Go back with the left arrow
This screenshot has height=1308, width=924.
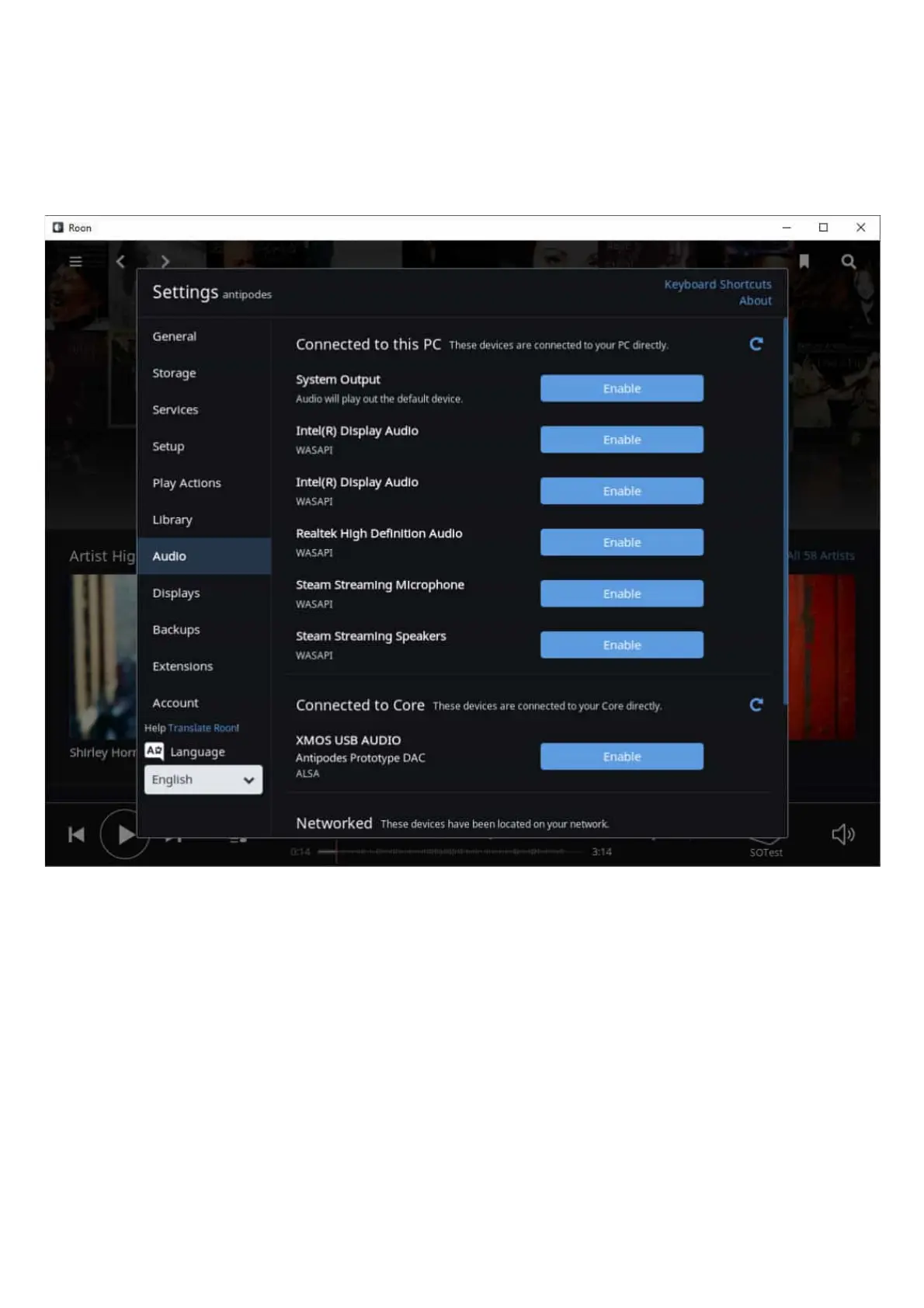click(120, 262)
